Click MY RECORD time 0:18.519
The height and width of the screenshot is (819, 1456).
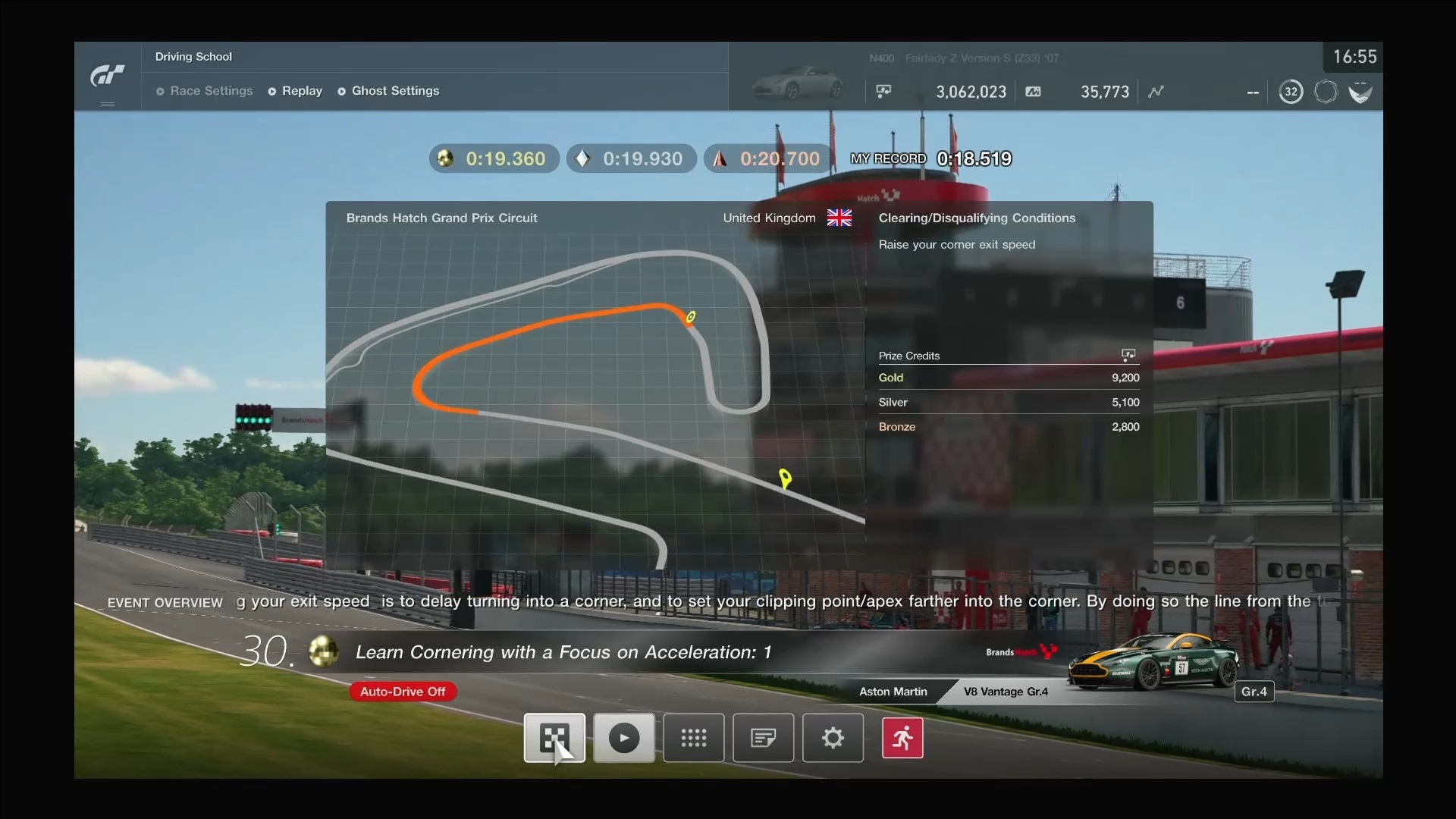931,158
